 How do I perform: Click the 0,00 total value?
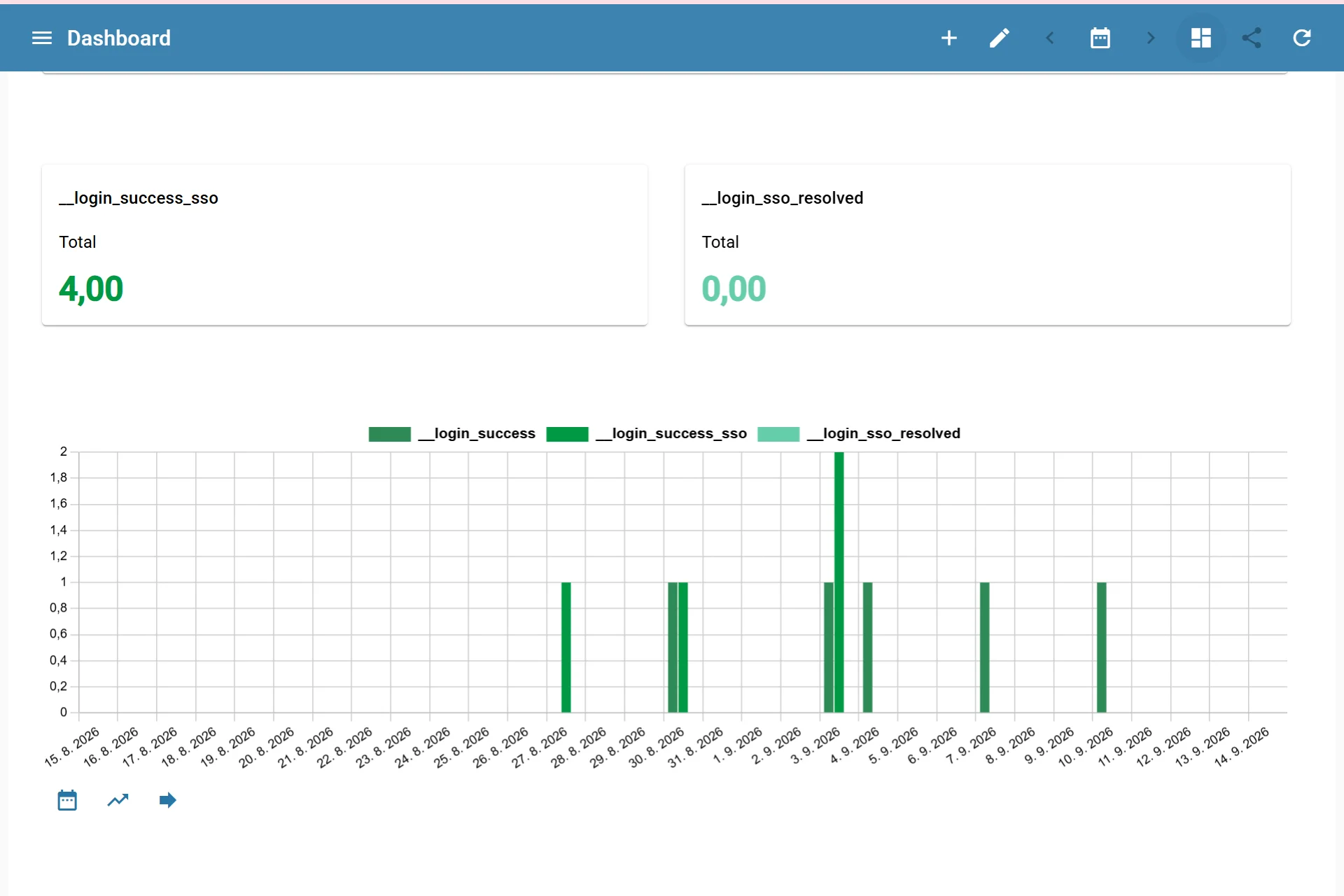coord(734,289)
